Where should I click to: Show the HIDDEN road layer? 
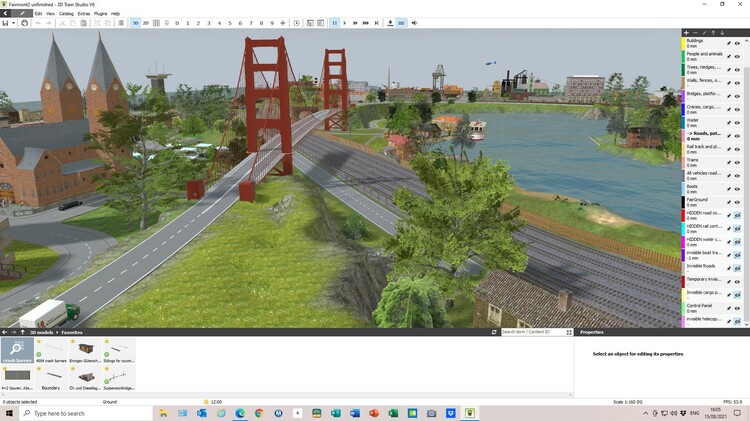click(738, 214)
